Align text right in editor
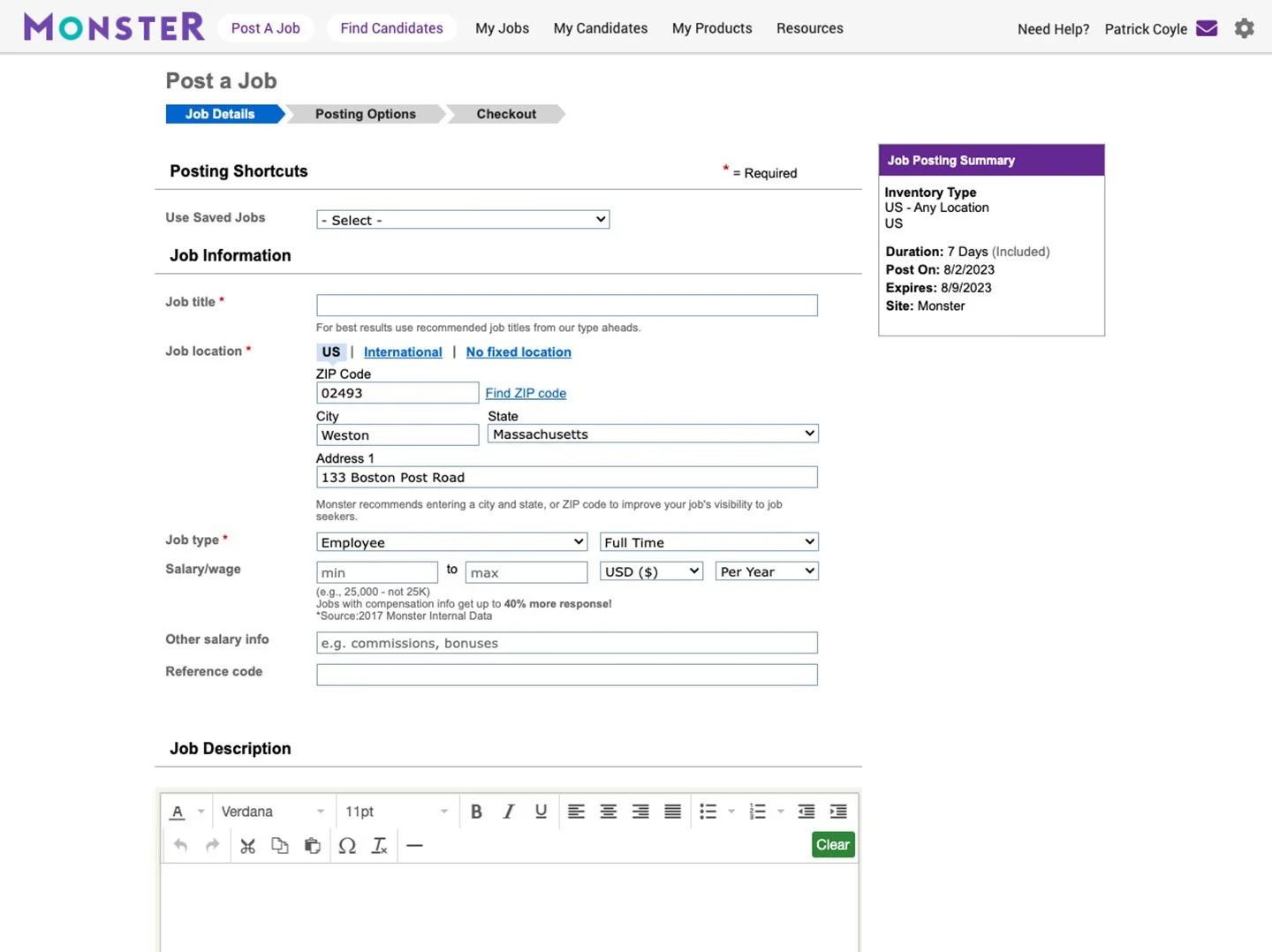 (x=640, y=812)
